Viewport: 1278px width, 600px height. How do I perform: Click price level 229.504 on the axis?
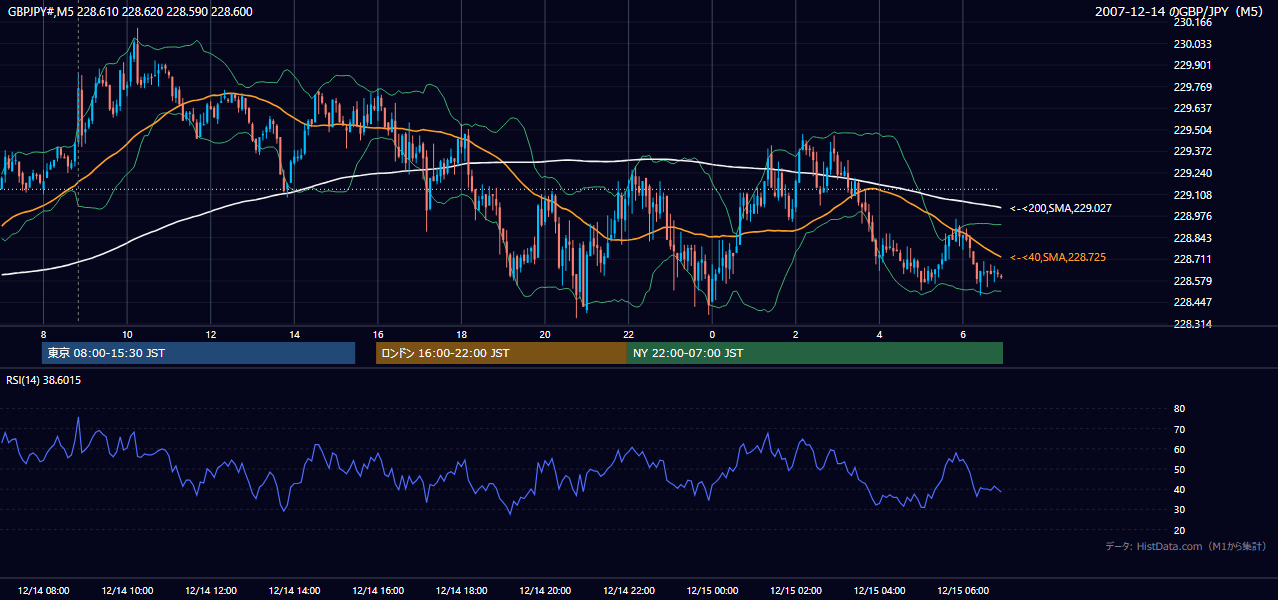tap(1192, 130)
